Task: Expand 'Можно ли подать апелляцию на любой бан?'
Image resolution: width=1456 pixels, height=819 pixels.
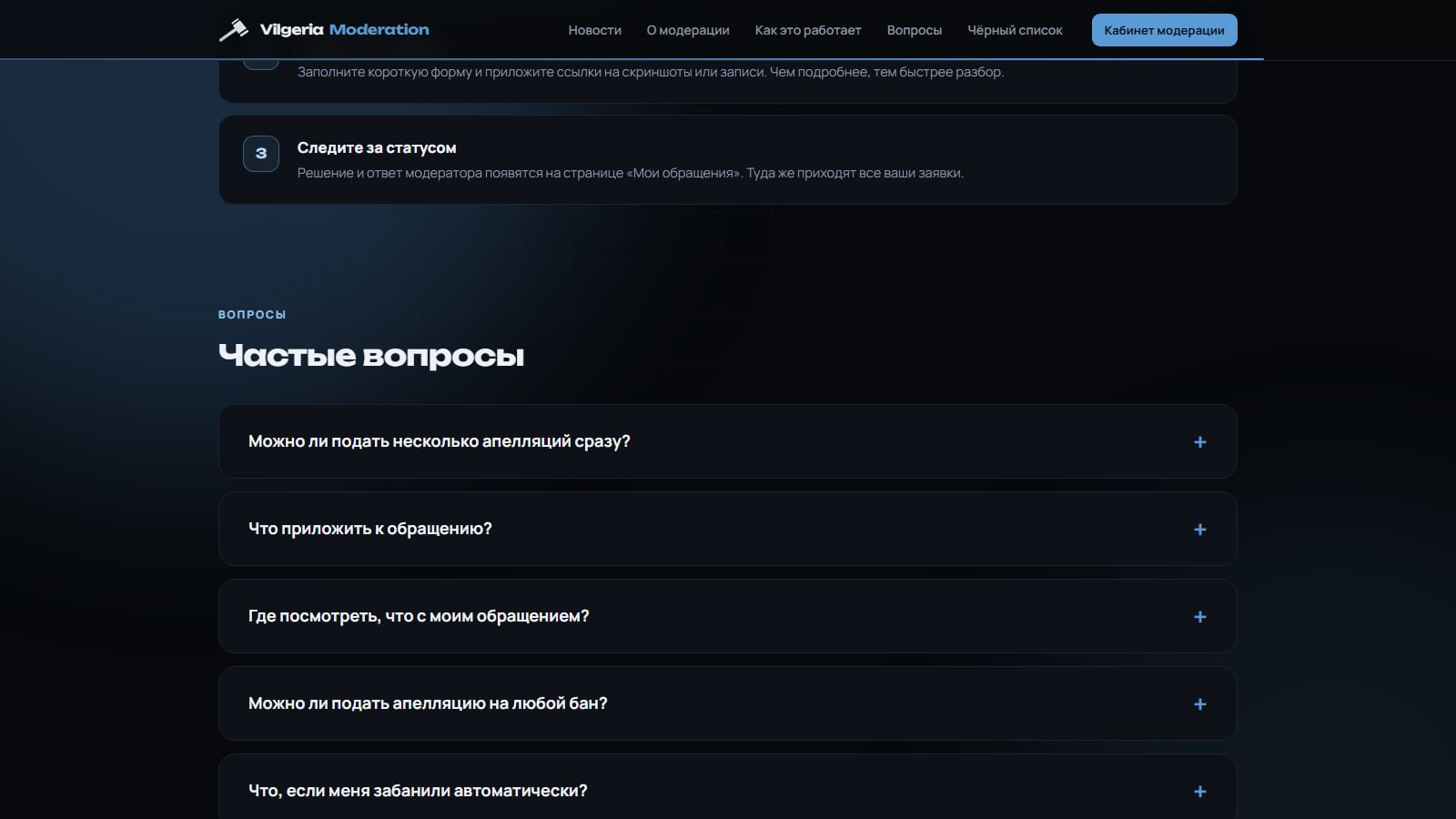Action: point(727,703)
